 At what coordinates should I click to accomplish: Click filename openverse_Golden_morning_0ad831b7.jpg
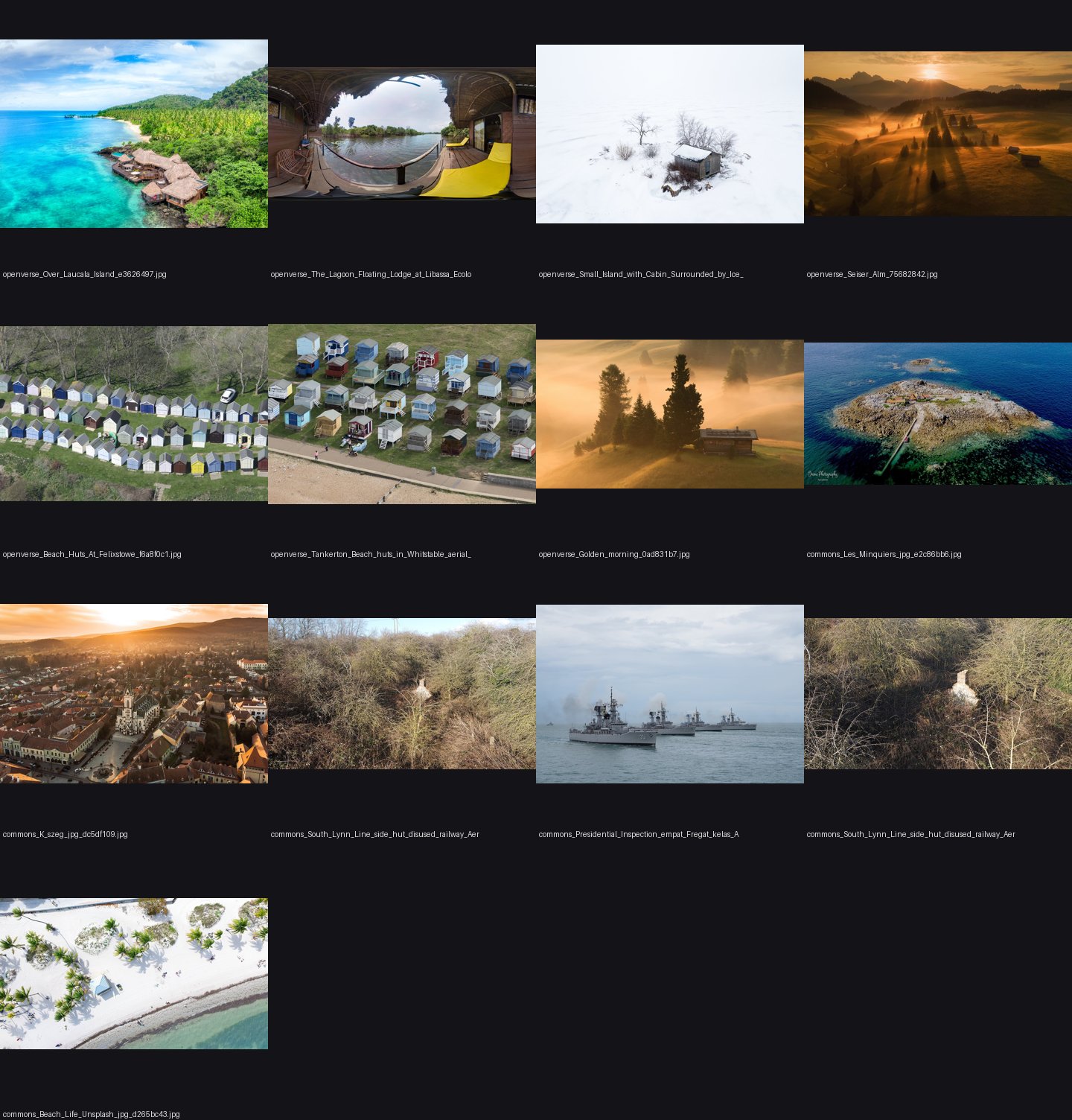pyautogui.click(x=614, y=554)
